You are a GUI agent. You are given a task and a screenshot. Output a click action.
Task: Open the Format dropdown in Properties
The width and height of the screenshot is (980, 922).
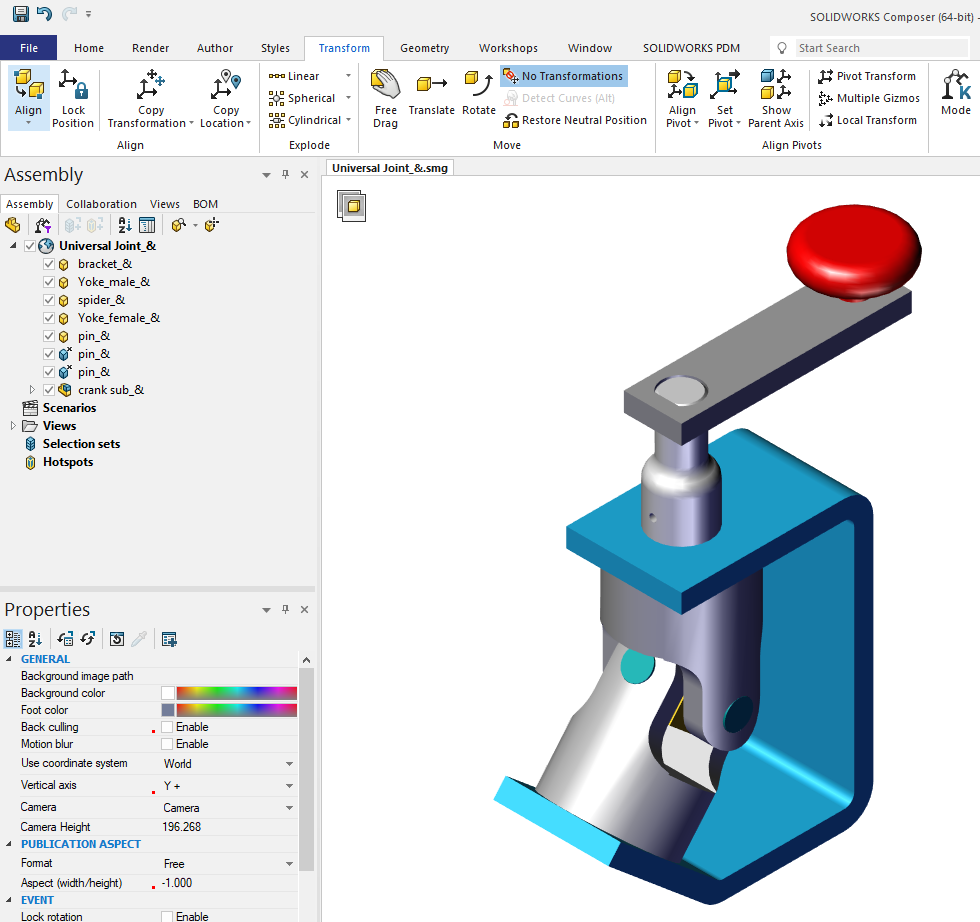pyautogui.click(x=290, y=864)
